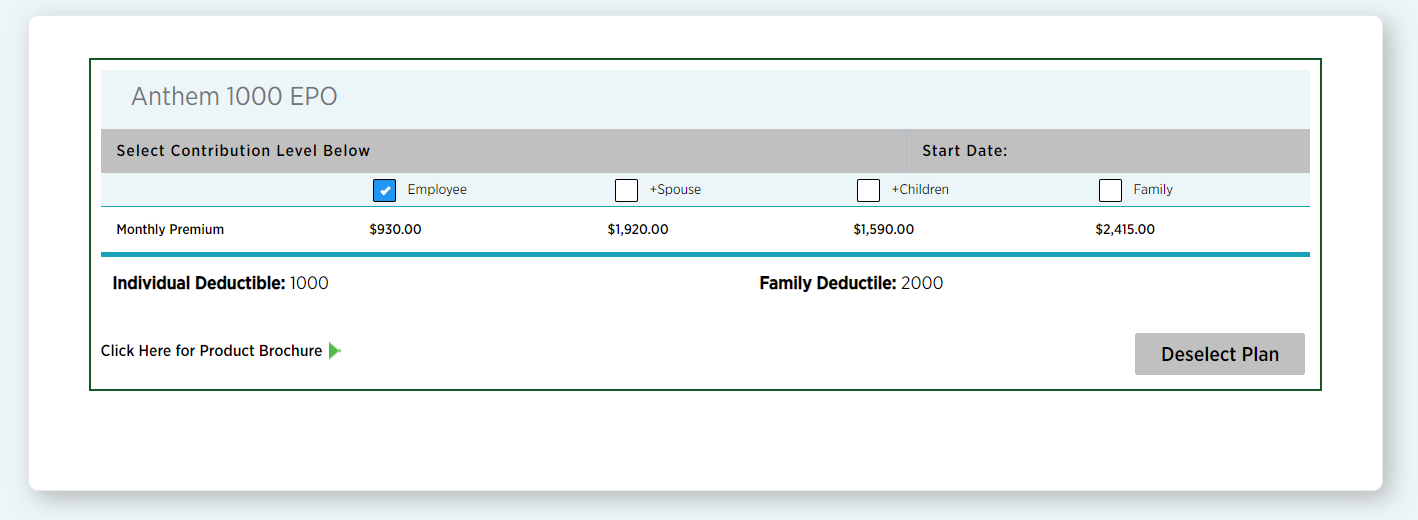Click the +Spouse label text
Image resolution: width=1418 pixels, height=520 pixels.
click(675, 190)
